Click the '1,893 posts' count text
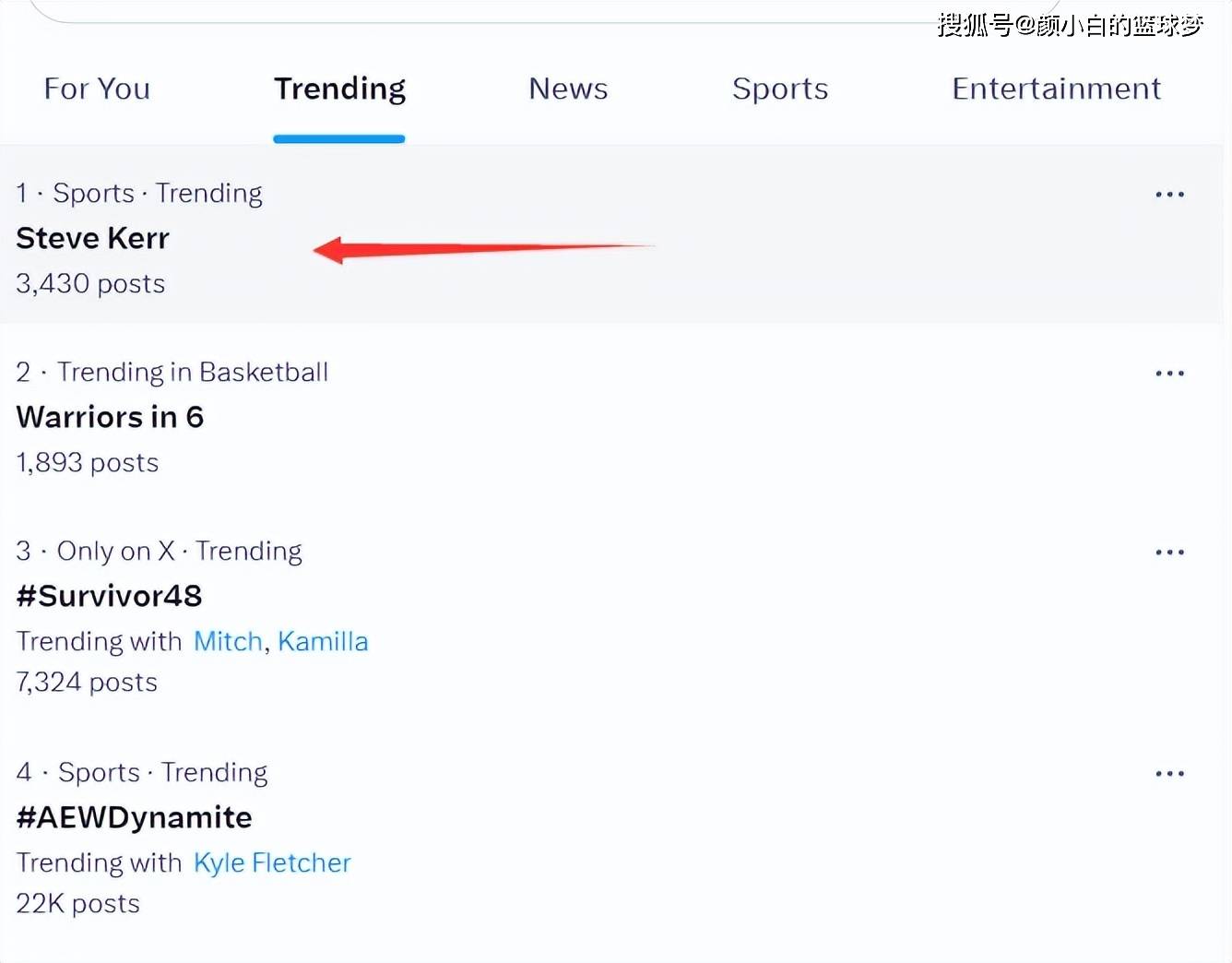 pyautogui.click(x=88, y=462)
